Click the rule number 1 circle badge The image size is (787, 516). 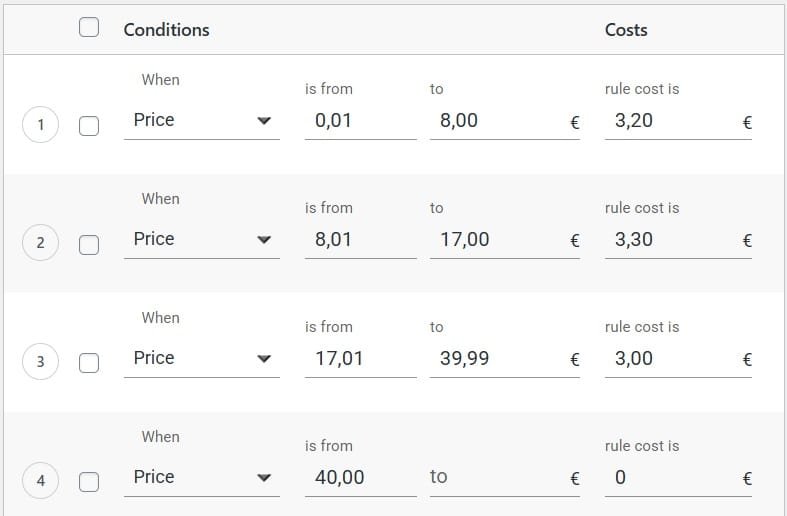(x=40, y=125)
